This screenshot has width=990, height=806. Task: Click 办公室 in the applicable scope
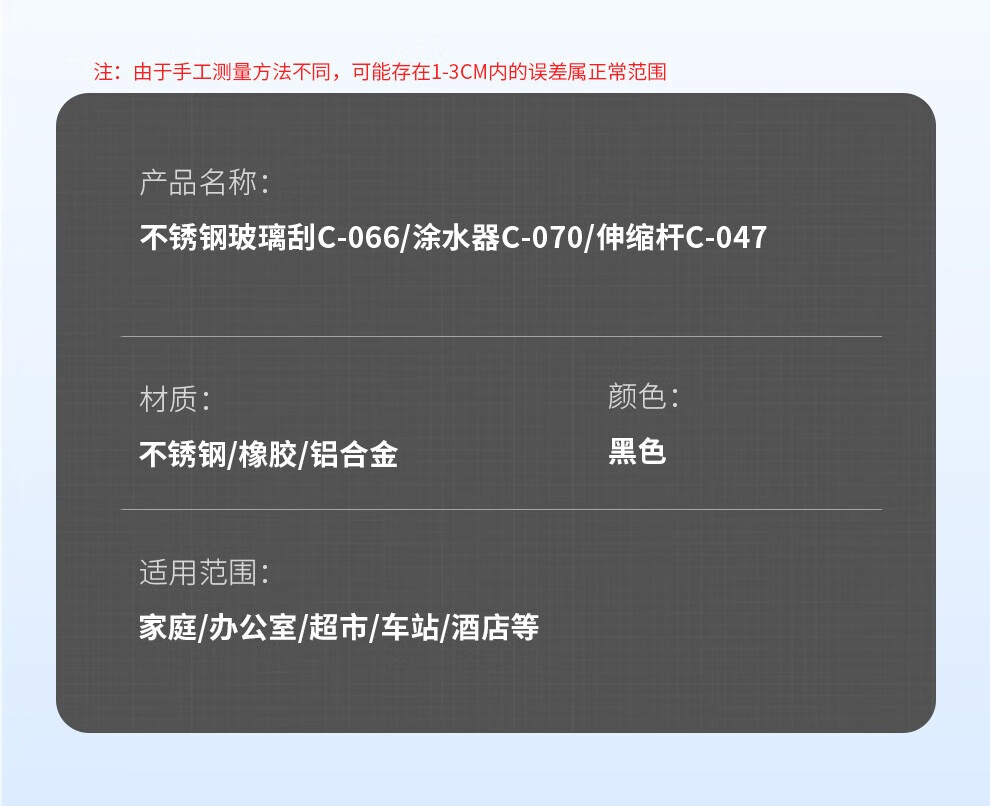click(x=252, y=628)
